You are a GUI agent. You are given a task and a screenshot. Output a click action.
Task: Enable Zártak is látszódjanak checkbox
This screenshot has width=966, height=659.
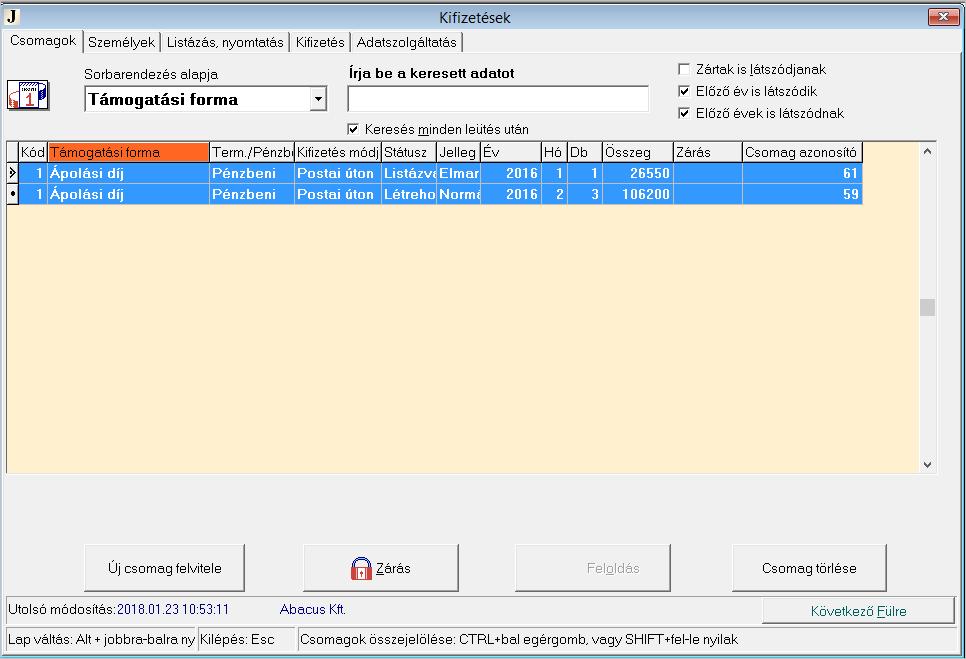click(x=684, y=70)
